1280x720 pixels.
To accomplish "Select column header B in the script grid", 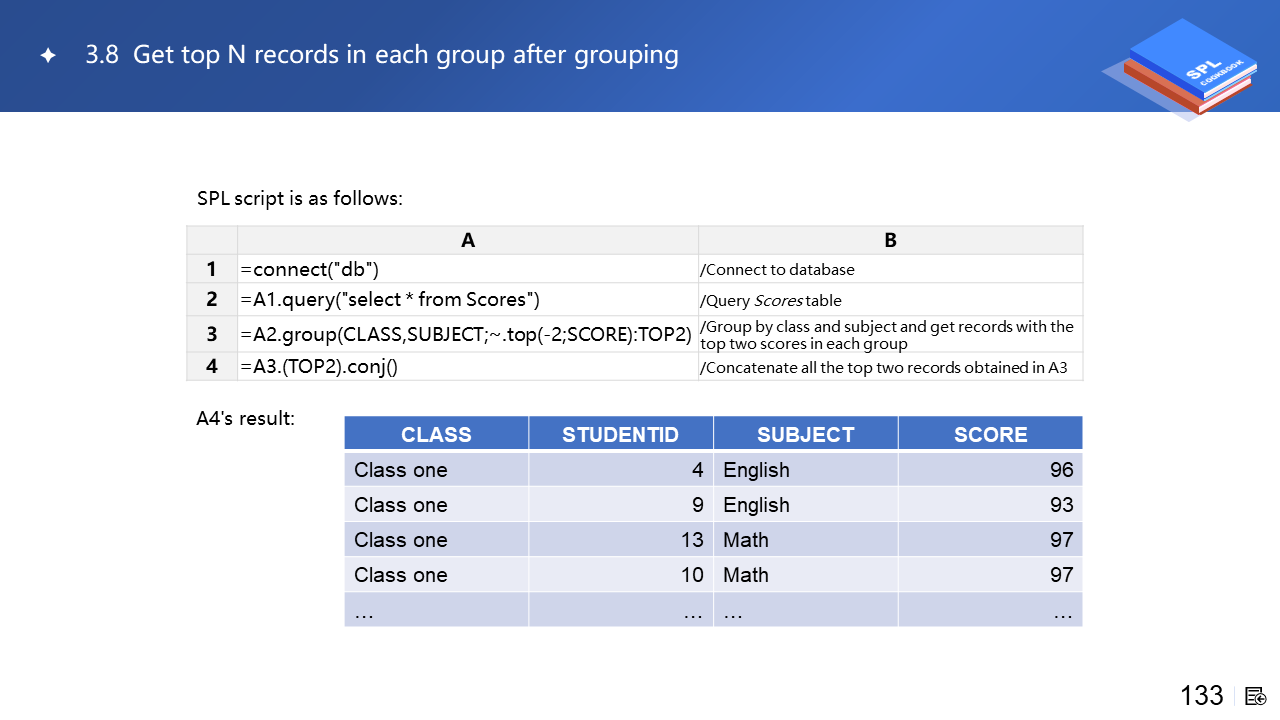I will pyautogui.click(x=890, y=240).
